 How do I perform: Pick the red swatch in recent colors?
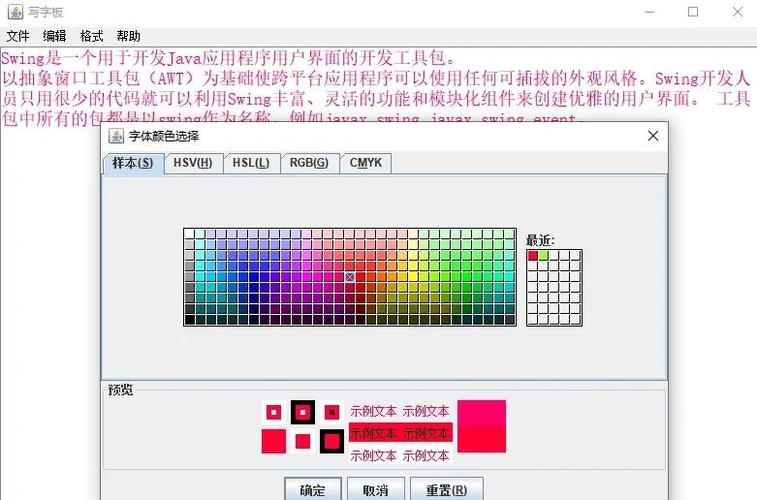[533, 255]
